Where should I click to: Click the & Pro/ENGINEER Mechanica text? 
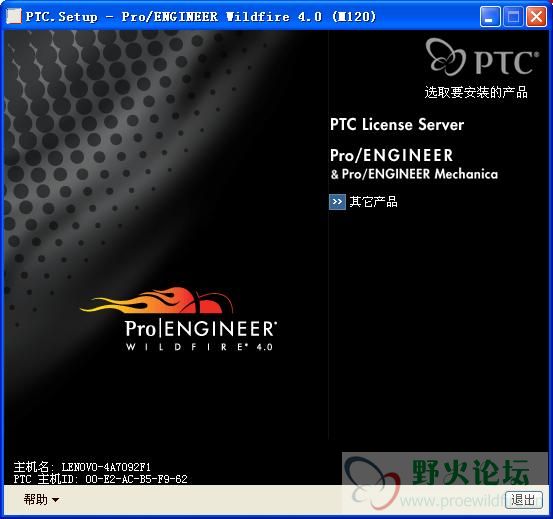click(x=414, y=174)
